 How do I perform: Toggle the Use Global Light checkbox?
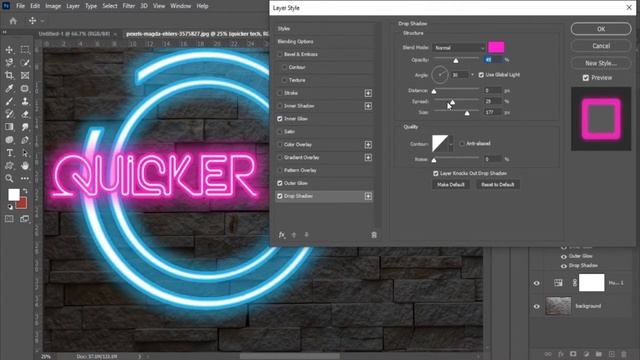click(x=481, y=75)
